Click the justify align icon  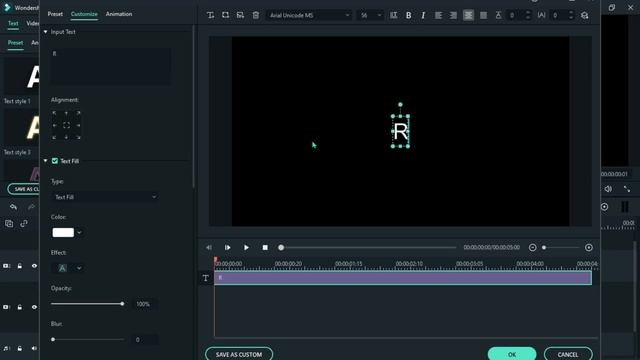tap(484, 16)
